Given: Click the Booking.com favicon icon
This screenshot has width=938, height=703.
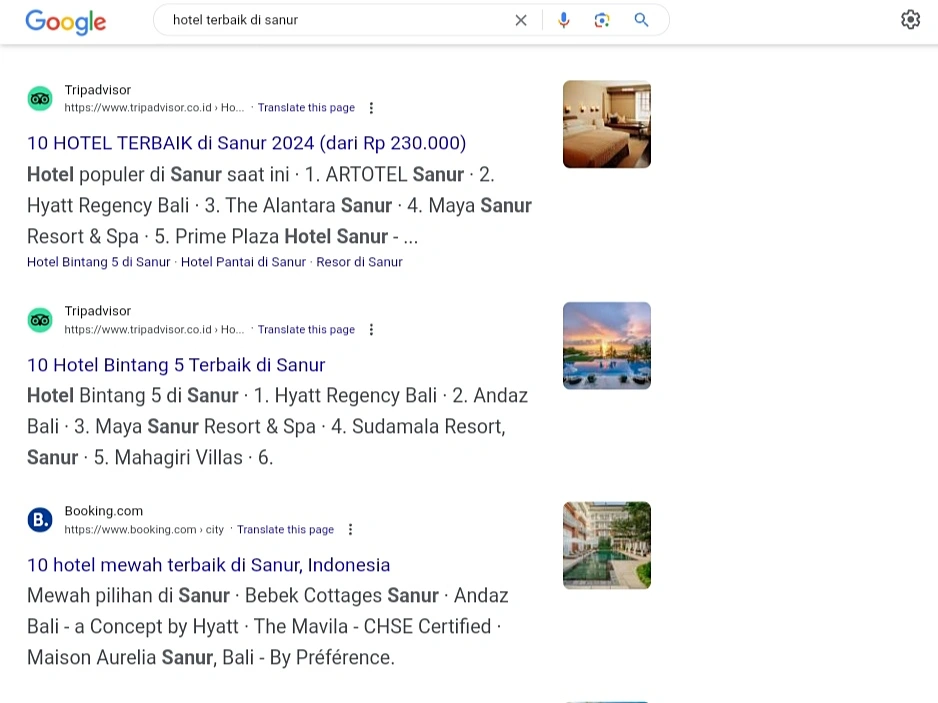Looking at the screenshot, I should pyautogui.click(x=40, y=520).
